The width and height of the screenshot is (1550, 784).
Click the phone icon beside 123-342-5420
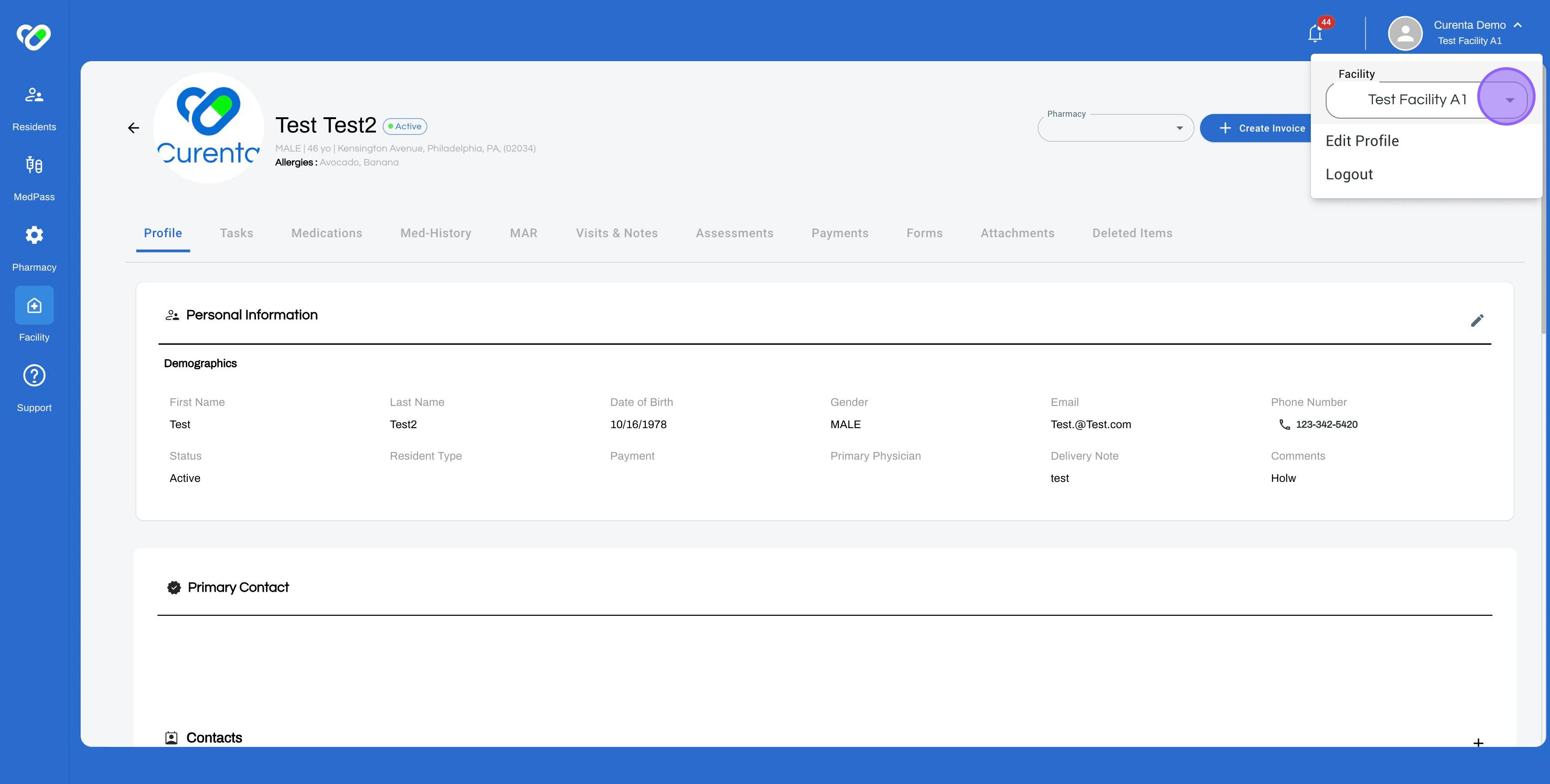[x=1284, y=425]
